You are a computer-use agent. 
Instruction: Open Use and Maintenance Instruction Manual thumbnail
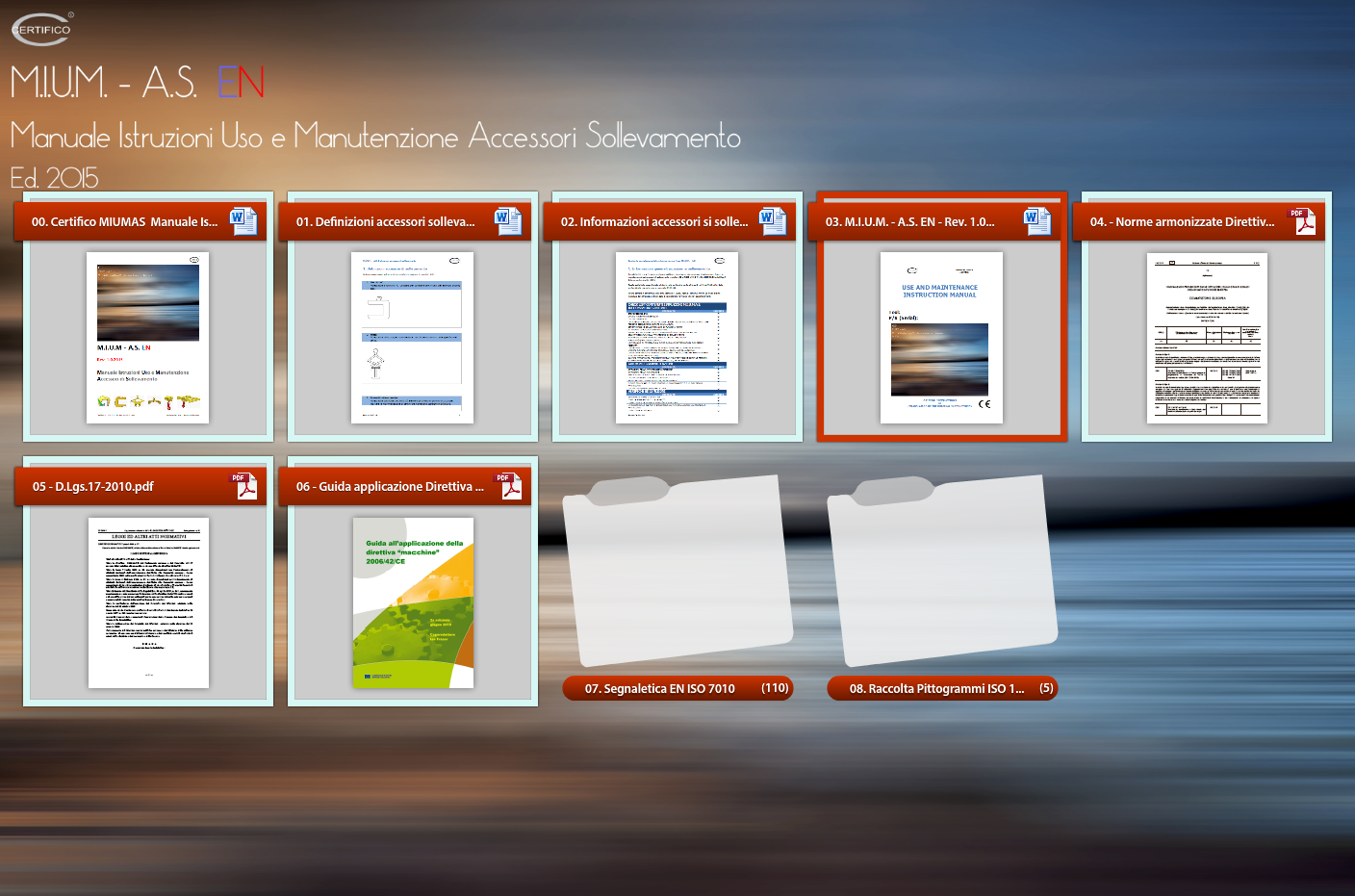click(x=941, y=338)
